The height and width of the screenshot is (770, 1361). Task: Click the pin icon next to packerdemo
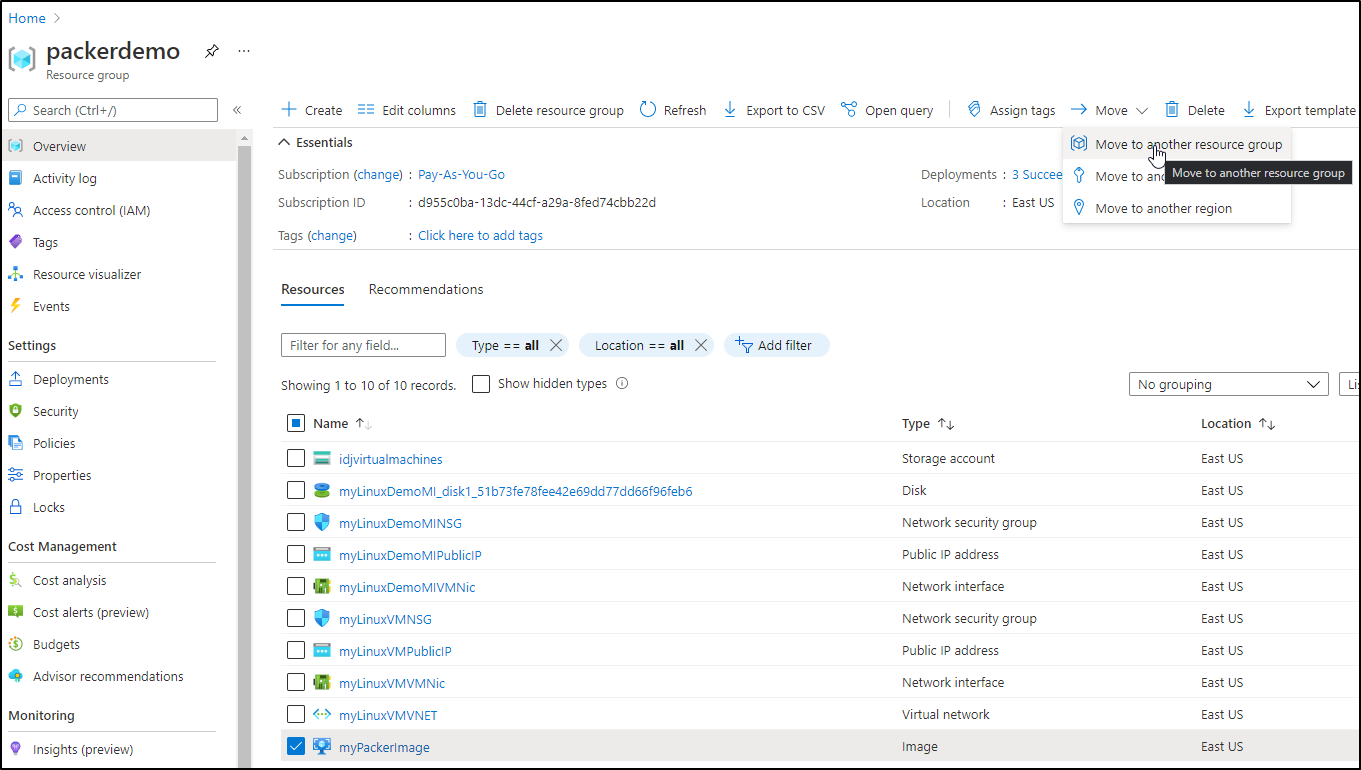(212, 51)
